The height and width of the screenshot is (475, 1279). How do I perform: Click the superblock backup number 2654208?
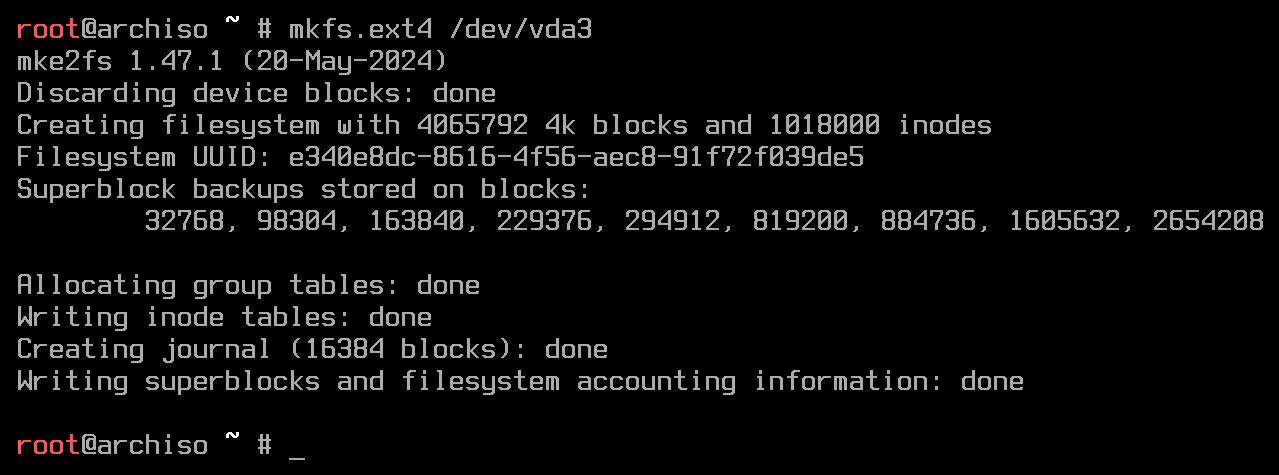tap(1208, 222)
